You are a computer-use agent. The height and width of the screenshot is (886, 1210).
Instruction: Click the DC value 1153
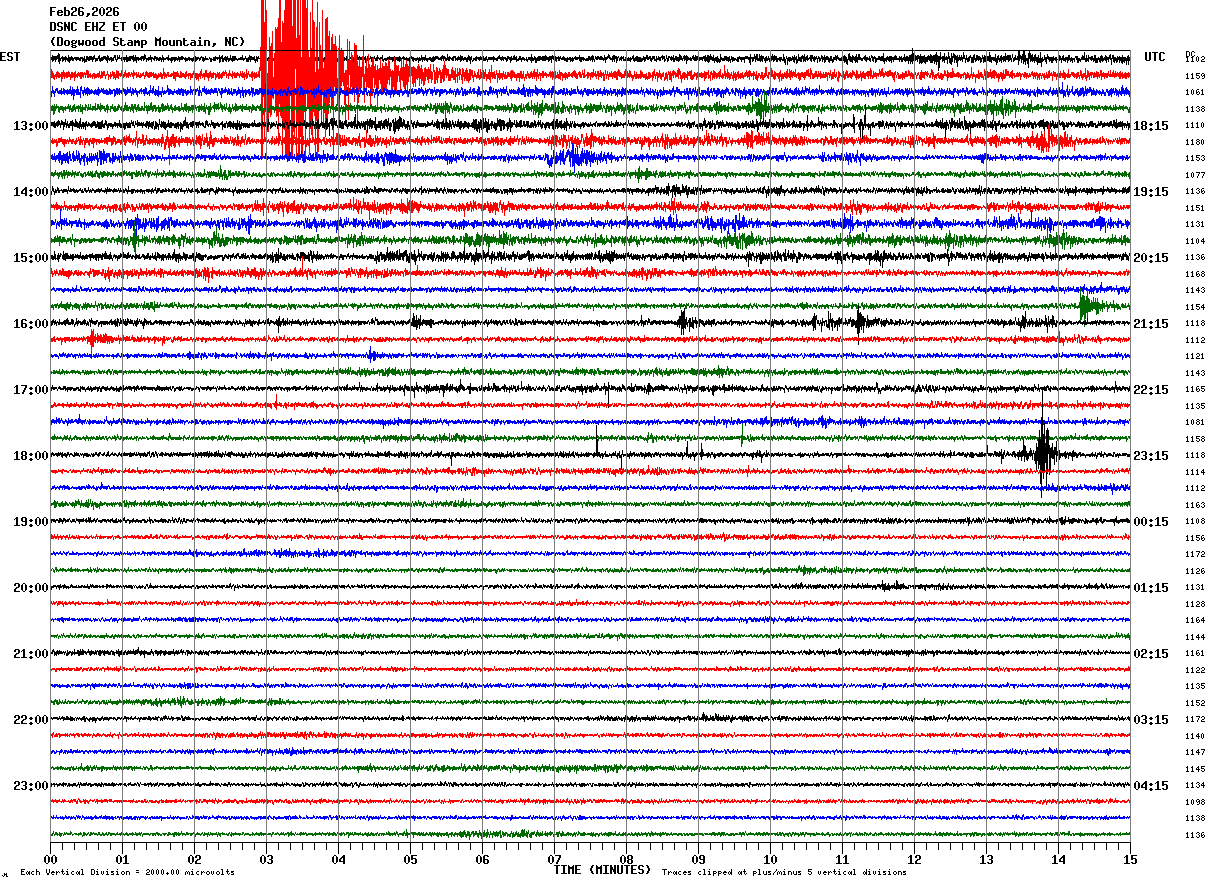1195,159
